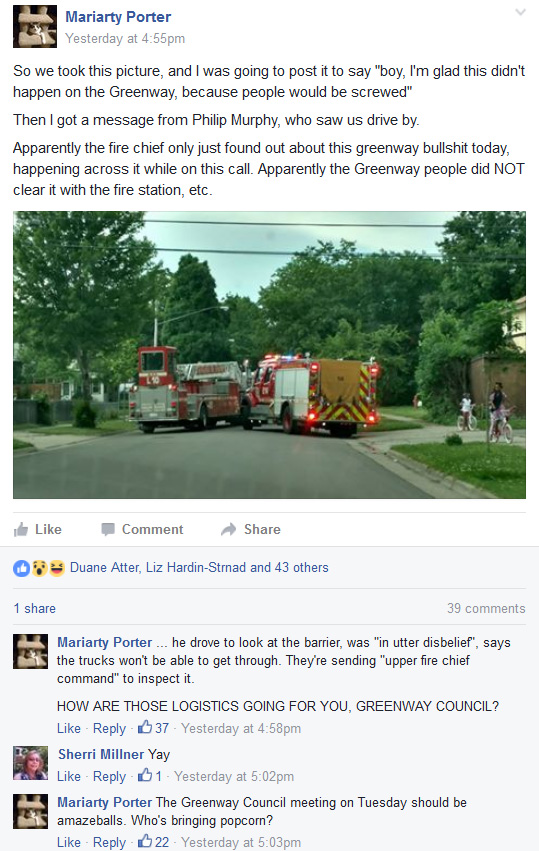
Task: Click the 22 likes thumbs-up icon
Action: 145,841
